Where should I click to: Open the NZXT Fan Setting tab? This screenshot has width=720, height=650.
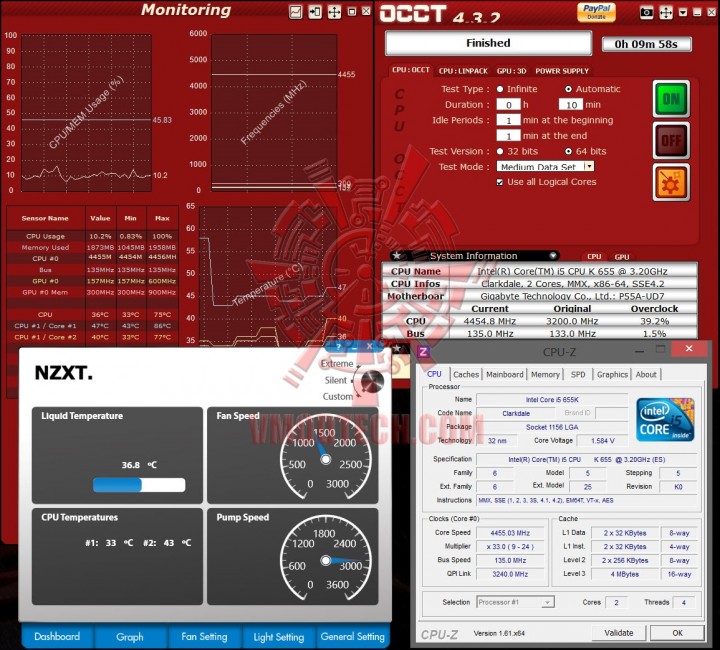[204, 637]
